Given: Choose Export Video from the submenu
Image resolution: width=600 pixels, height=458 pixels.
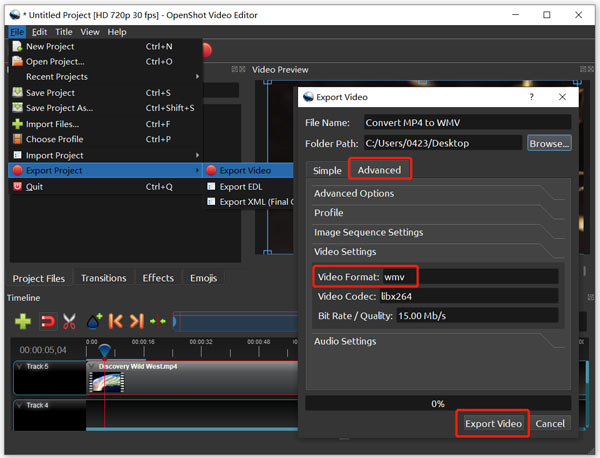Looking at the screenshot, I should tap(248, 170).
